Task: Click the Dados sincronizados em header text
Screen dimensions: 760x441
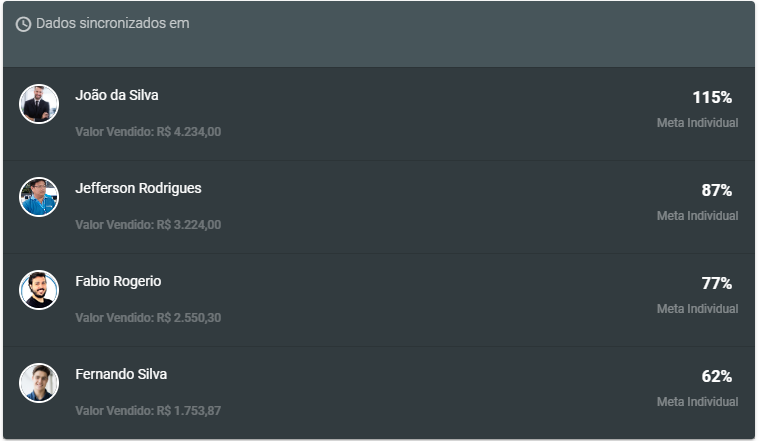Action: (x=112, y=23)
